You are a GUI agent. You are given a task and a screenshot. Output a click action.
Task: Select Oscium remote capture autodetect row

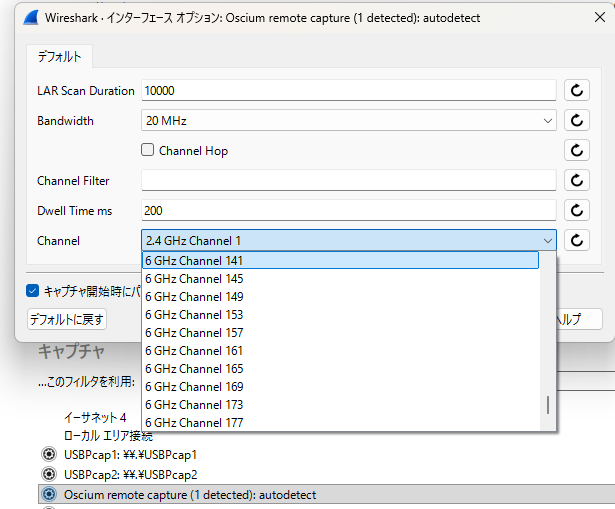tap(326, 494)
